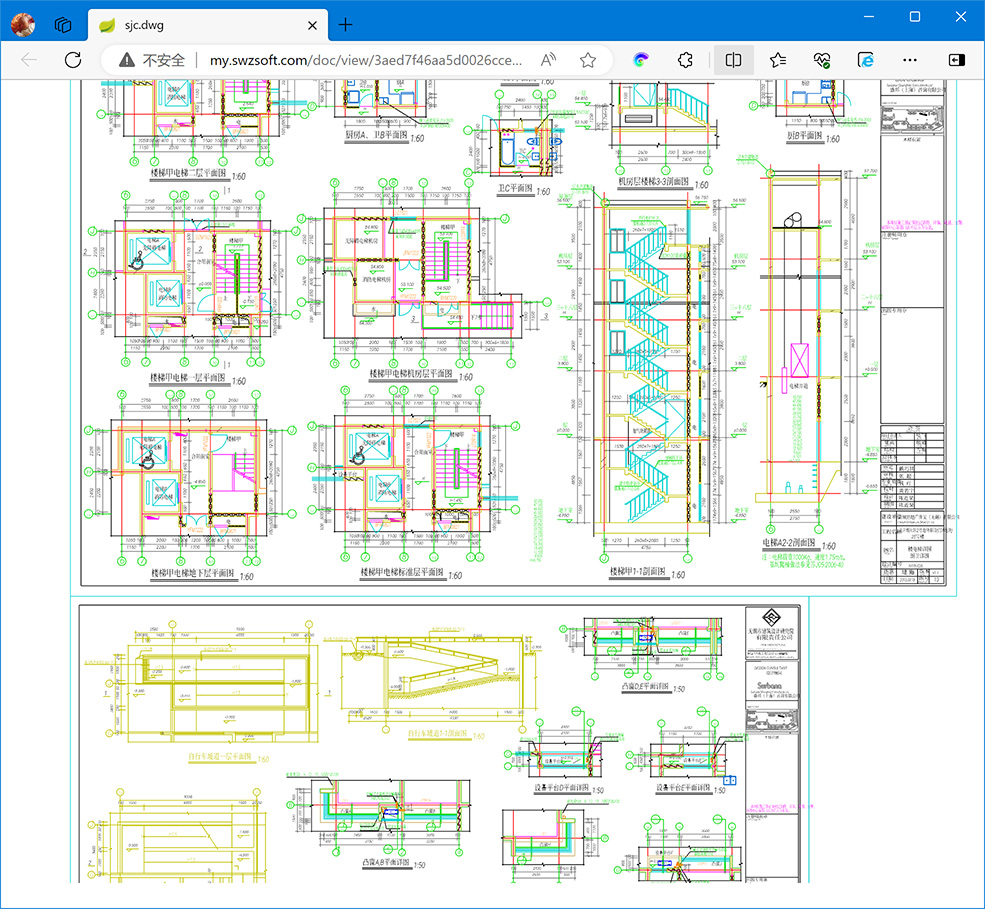The width and height of the screenshot is (985, 909).
Task: Close the sjc.dwg tab
Action: click(313, 25)
